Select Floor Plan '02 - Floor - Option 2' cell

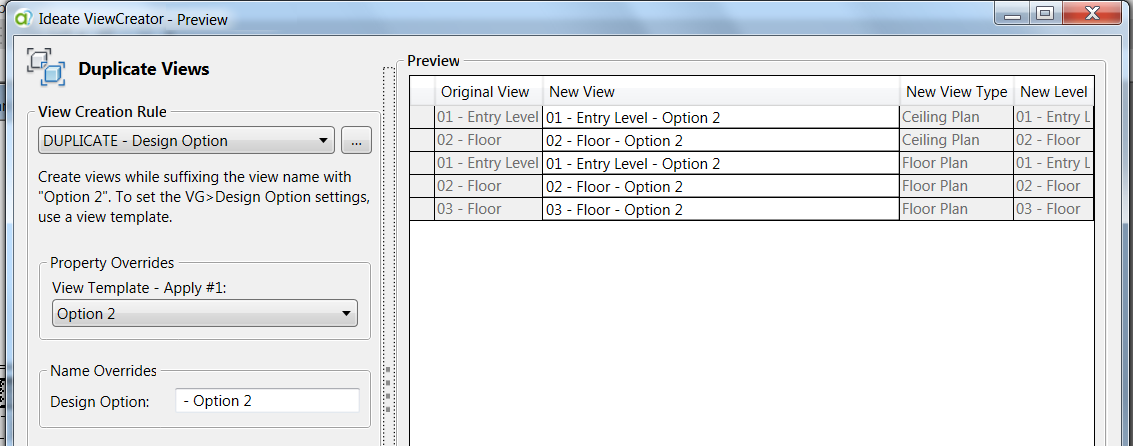coord(721,186)
